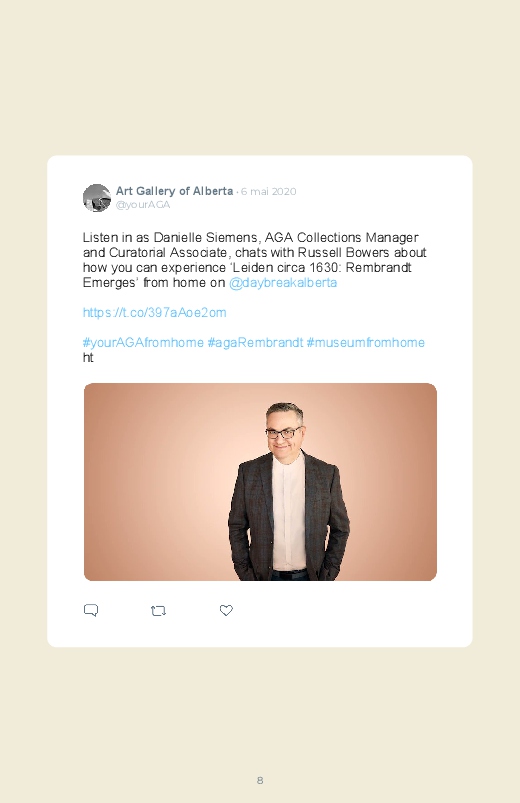
Task: Open the Art Gallery of Alberta avatar
Action: [x=97, y=198]
